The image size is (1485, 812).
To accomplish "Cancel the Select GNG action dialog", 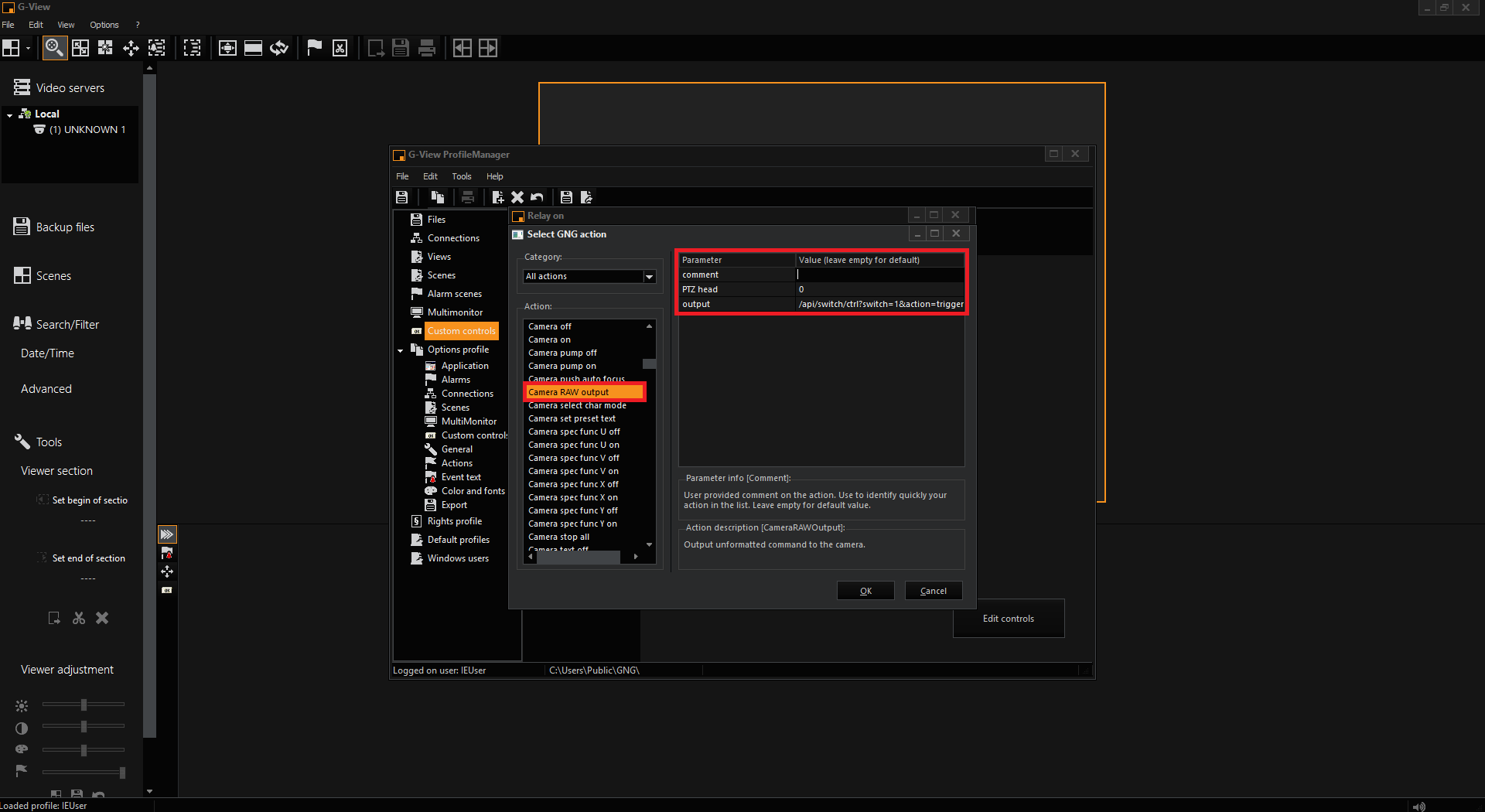I will pyautogui.click(x=933, y=591).
